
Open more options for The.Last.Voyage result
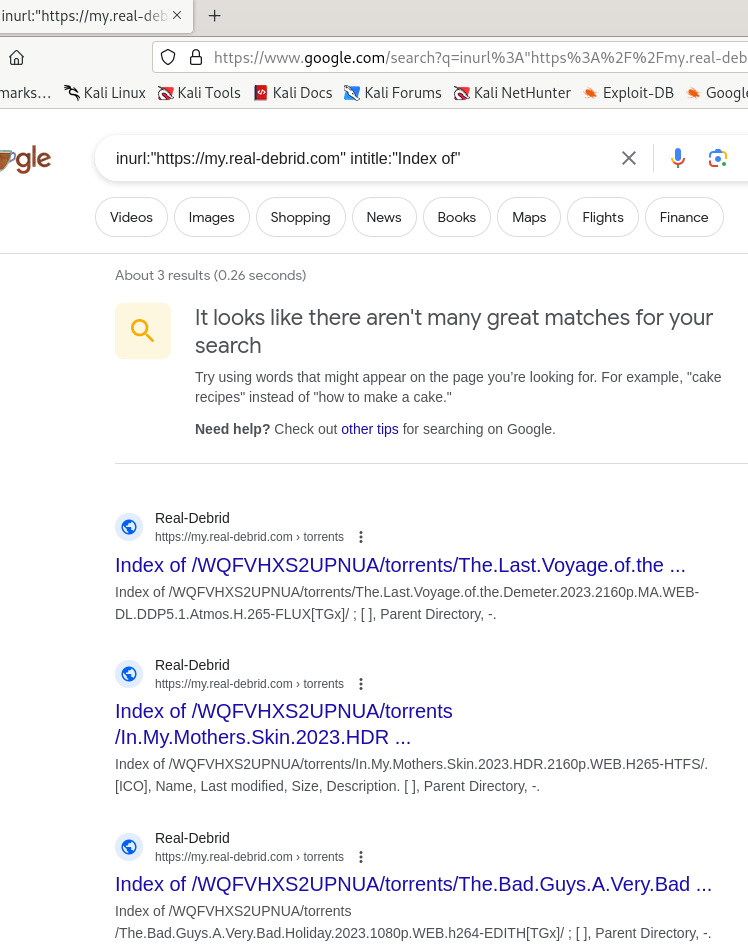[361, 537]
